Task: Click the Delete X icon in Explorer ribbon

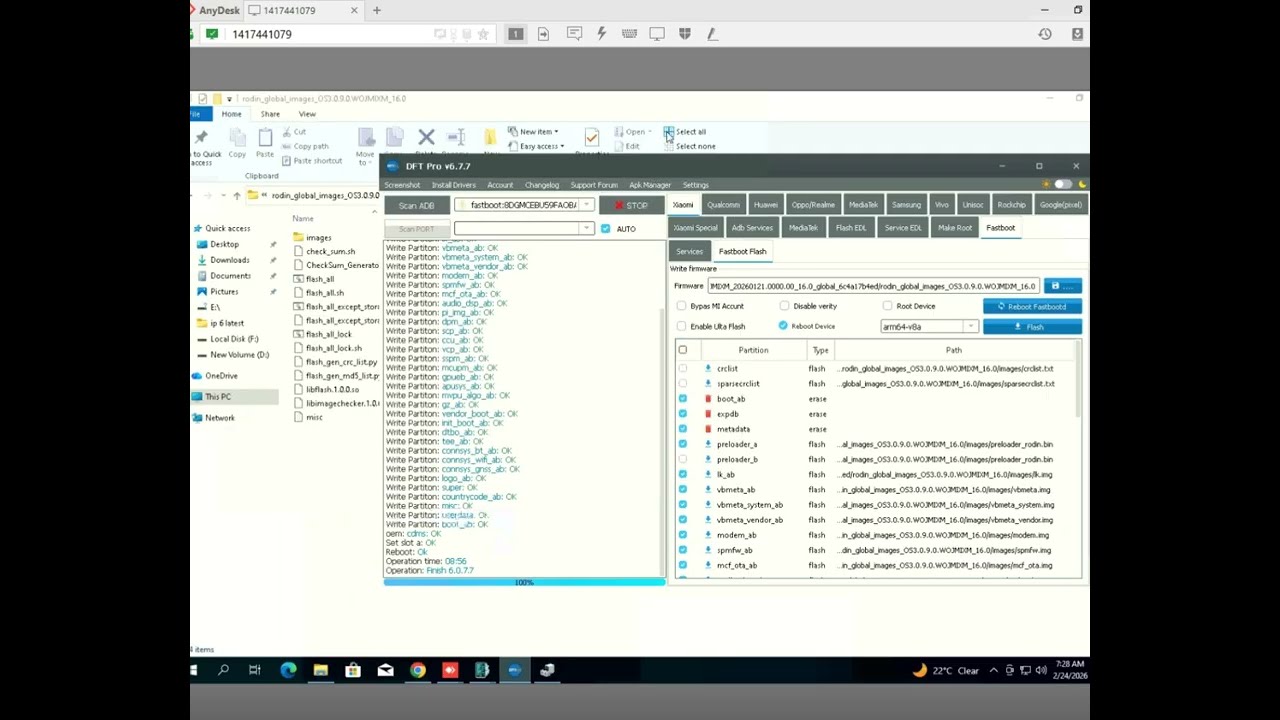Action: click(x=426, y=137)
